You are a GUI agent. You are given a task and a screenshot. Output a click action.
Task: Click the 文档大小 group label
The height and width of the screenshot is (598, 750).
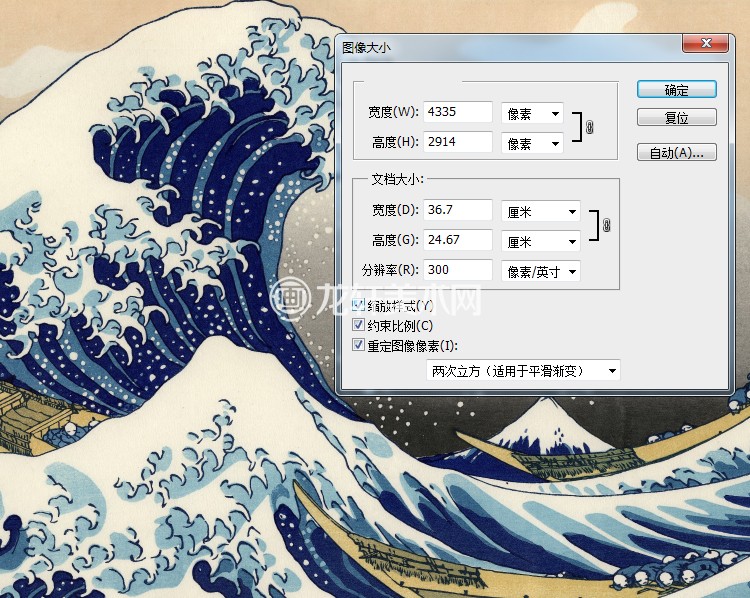(397, 179)
